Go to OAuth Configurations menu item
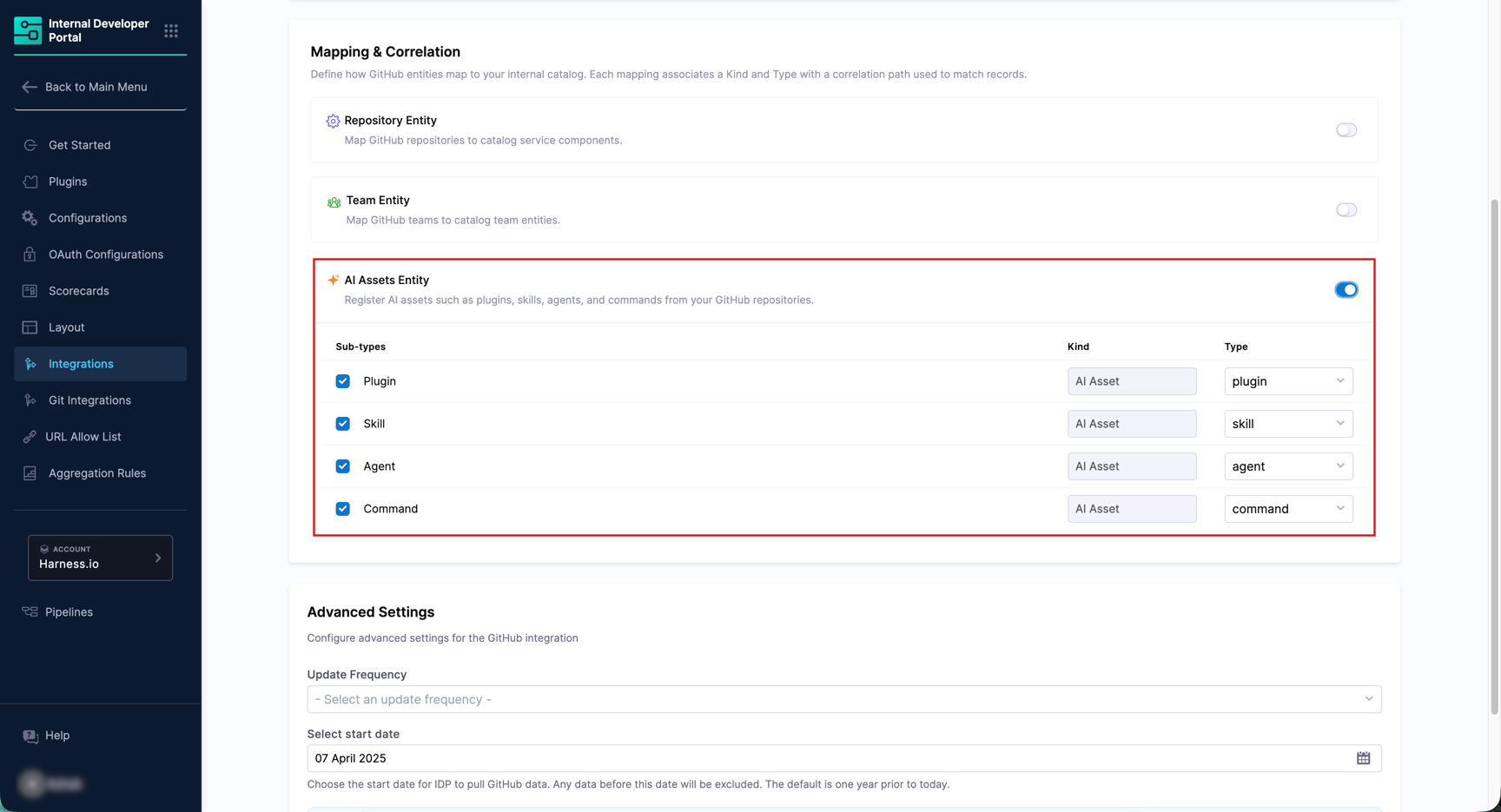1501x812 pixels. (x=105, y=254)
